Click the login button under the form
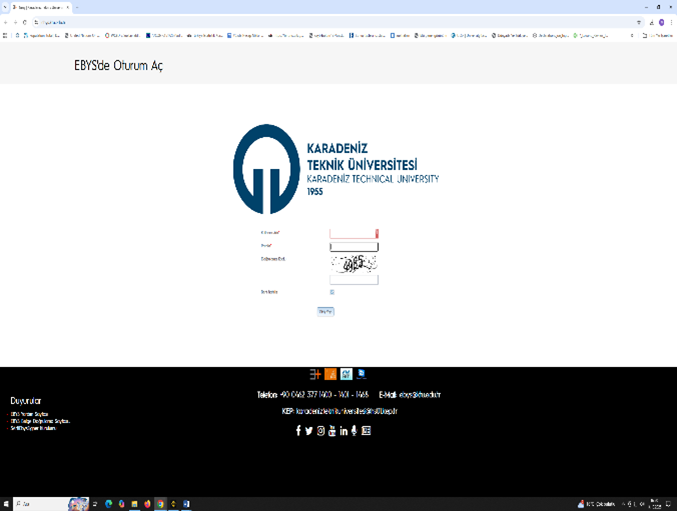Viewport: 677px width, 511px height. pyautogui.click(x=326, y=312)
